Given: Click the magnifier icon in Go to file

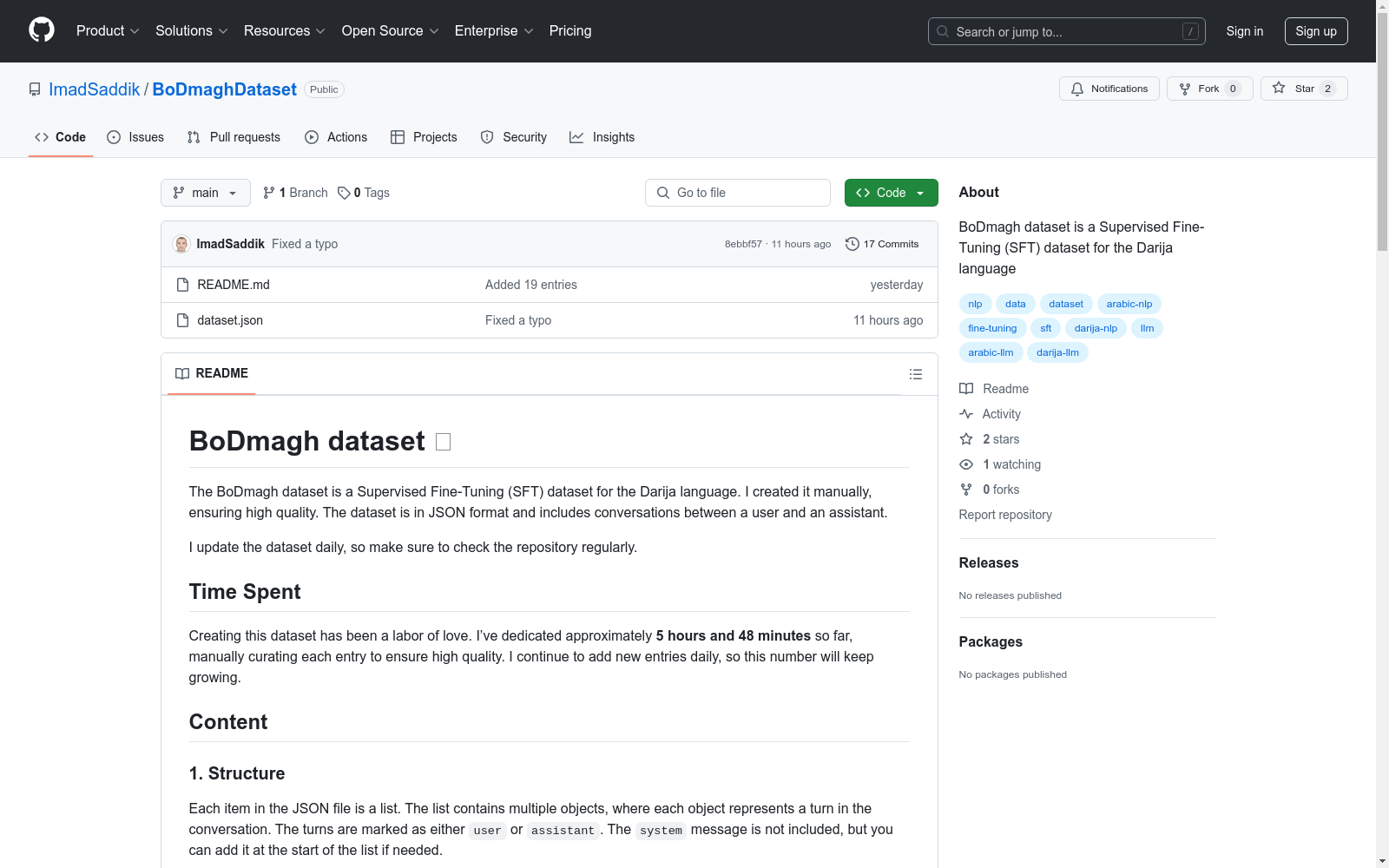Looking at the screenshot, I should point(663,193).
